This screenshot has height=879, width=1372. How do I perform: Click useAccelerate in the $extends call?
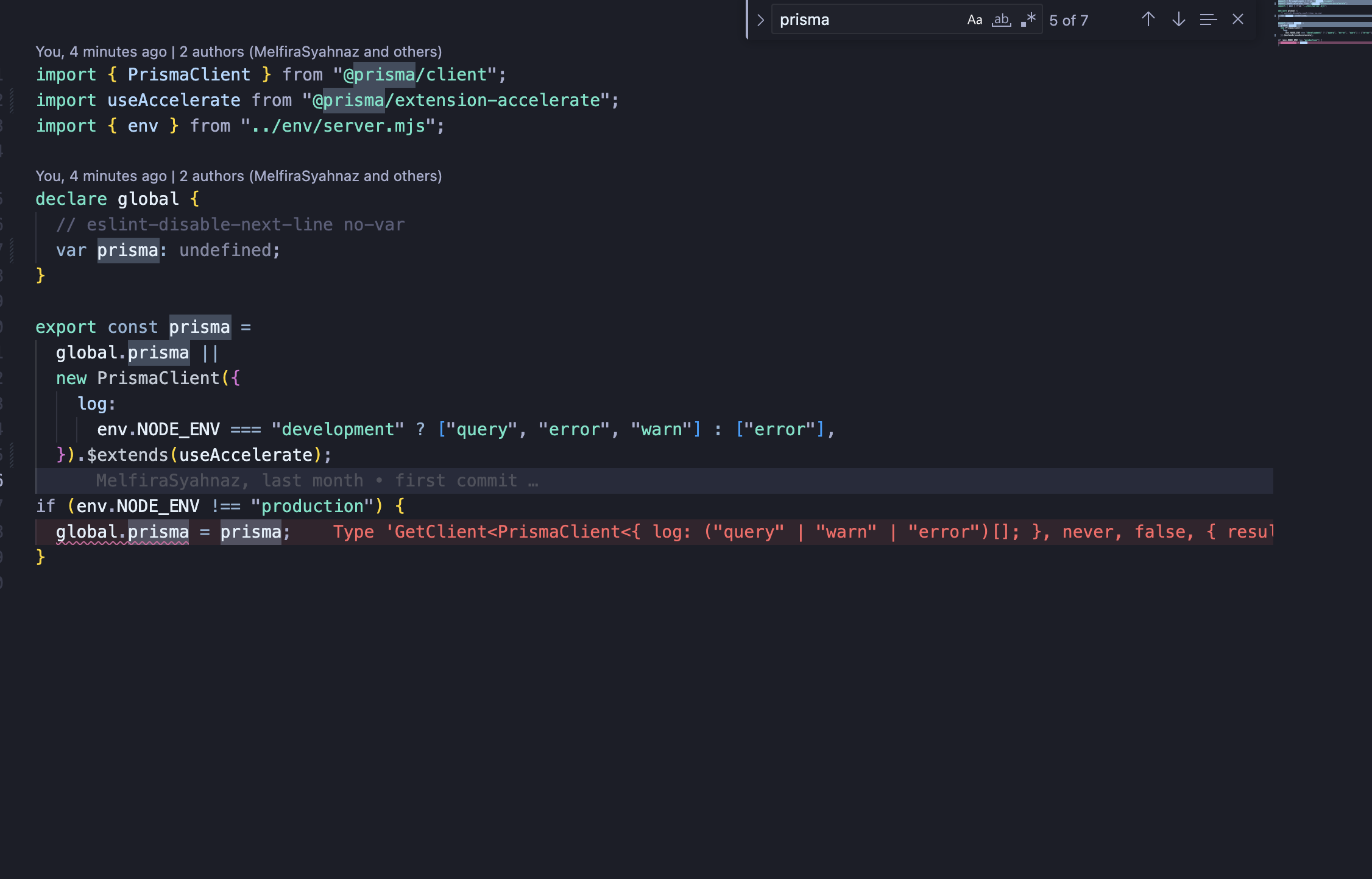coord(246,455)
